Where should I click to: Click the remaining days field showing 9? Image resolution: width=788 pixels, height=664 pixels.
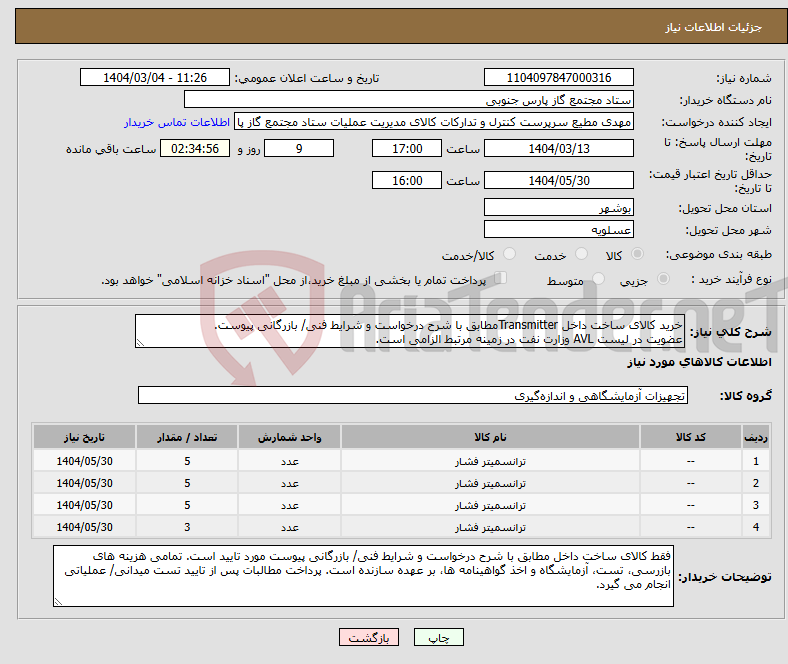point(299,148)
